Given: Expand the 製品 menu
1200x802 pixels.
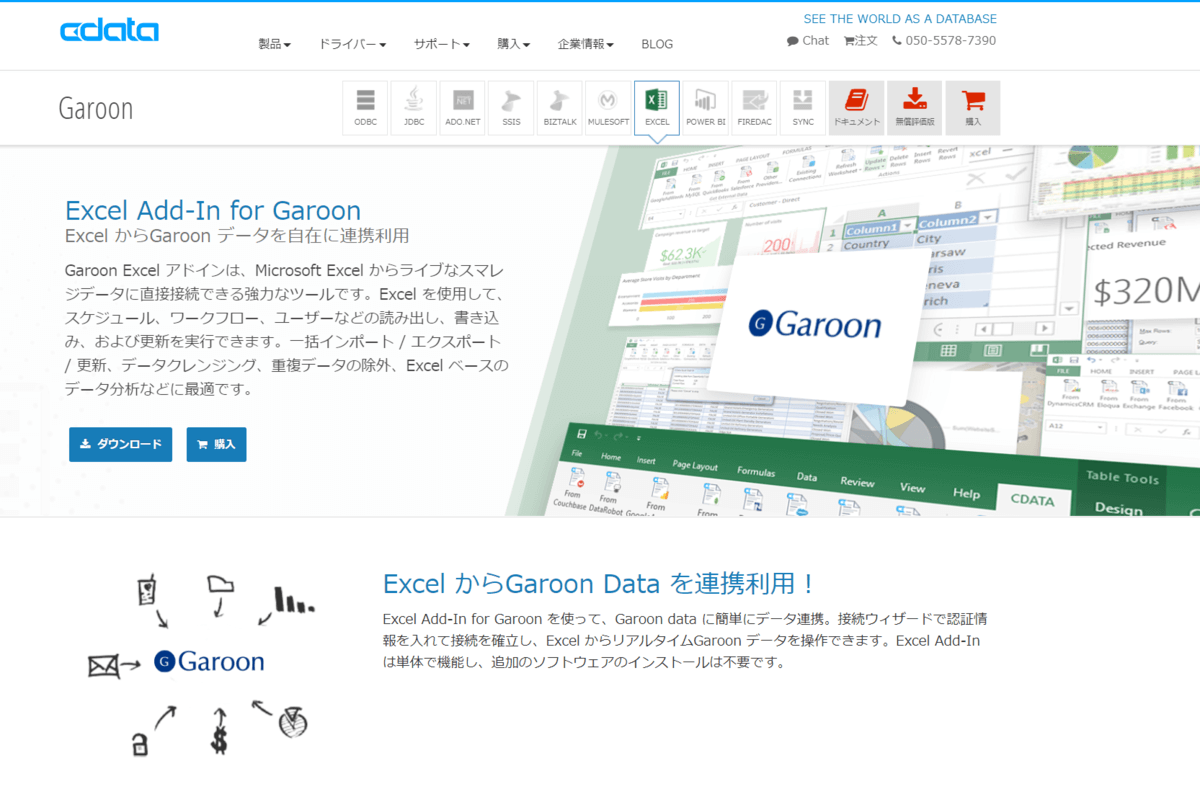Looking at the screenshot, I should click(x=274, y=44).
